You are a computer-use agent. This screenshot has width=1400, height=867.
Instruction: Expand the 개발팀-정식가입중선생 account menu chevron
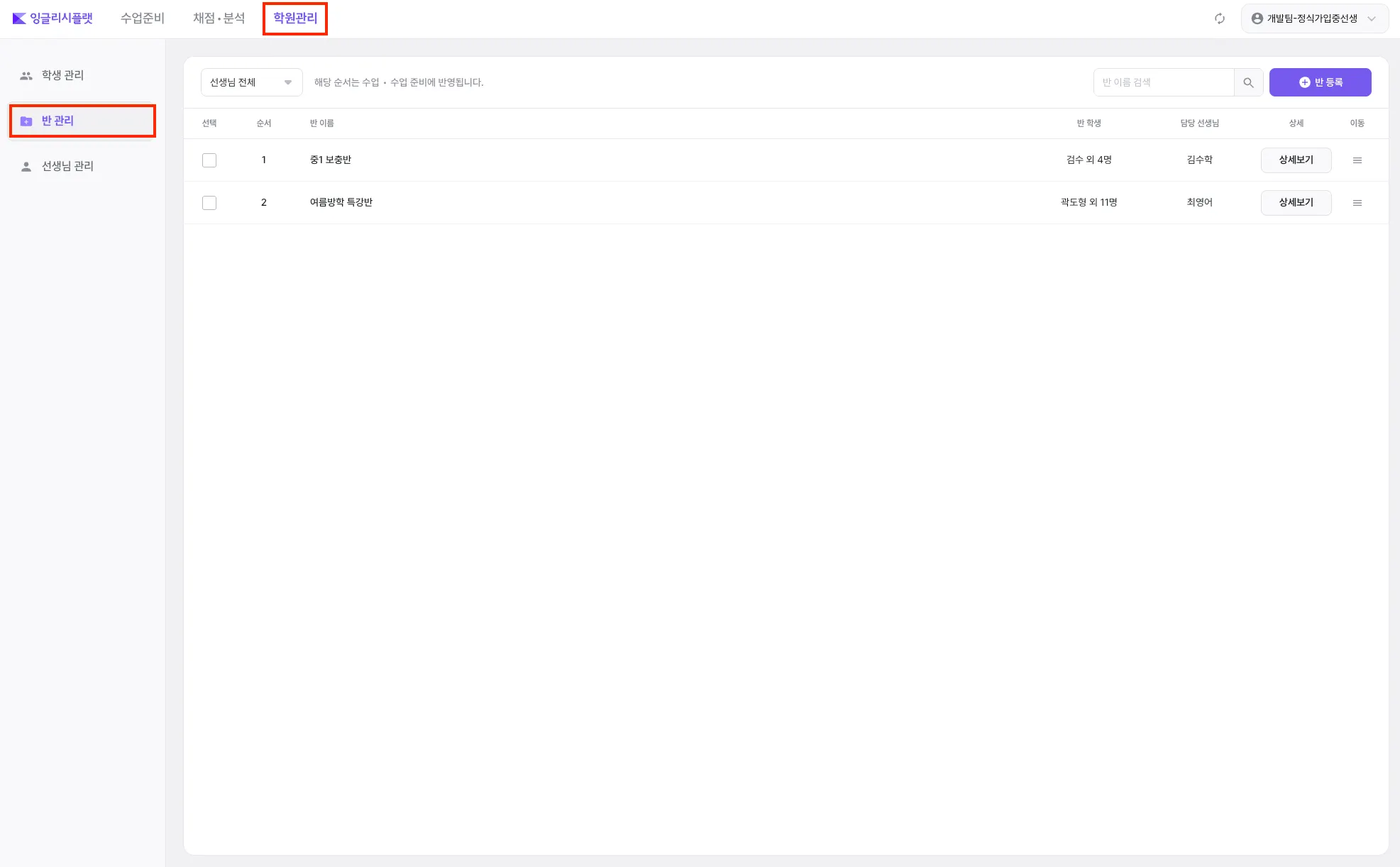coord(1372,18)
